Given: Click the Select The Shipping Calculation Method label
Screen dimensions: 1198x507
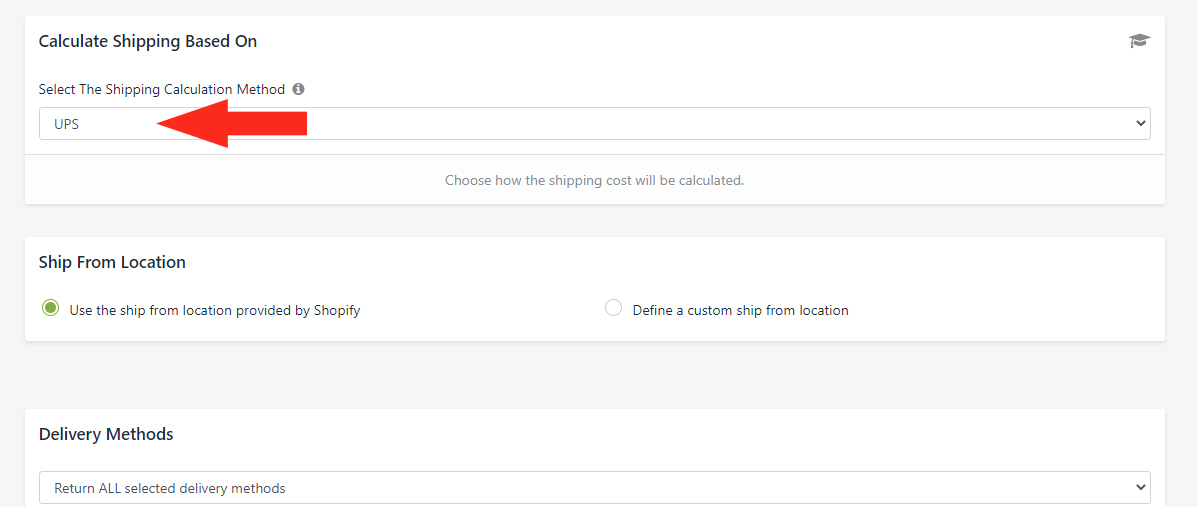Looking at the screenshot, I should (x=162, y=89).
